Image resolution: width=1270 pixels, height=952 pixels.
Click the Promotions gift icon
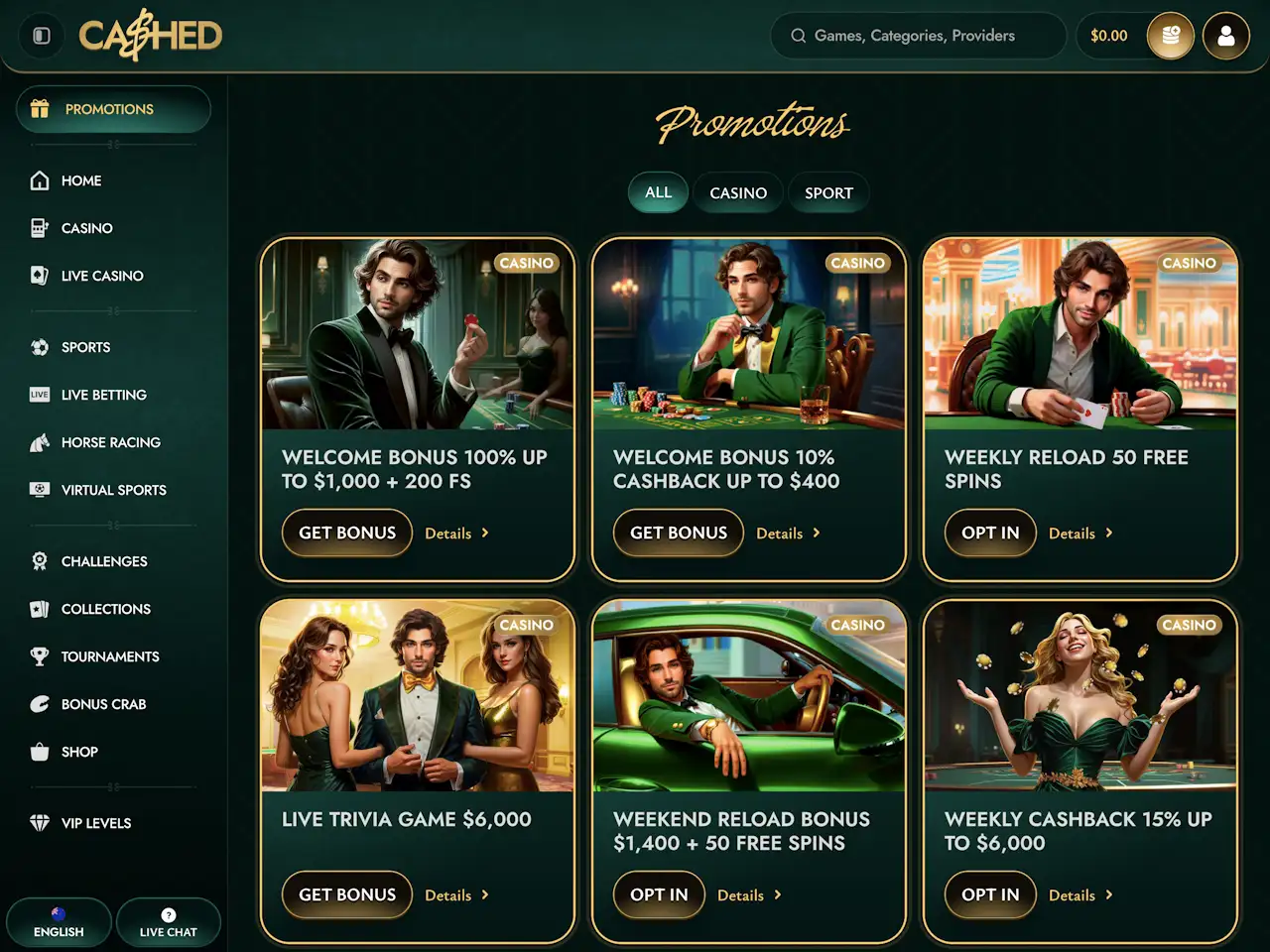click(40, 109)
